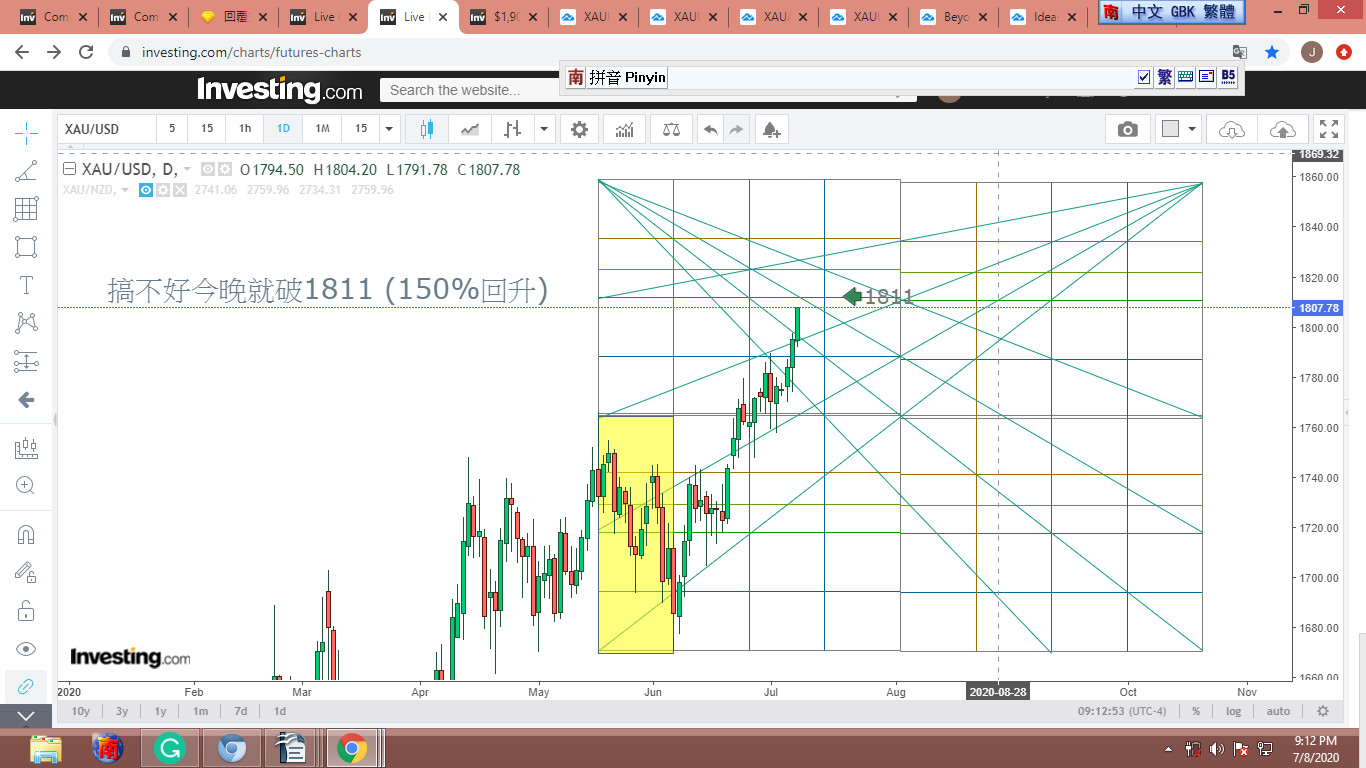Set the chart range to 3y
This screenshot has height=768, width=1366.
122,711
